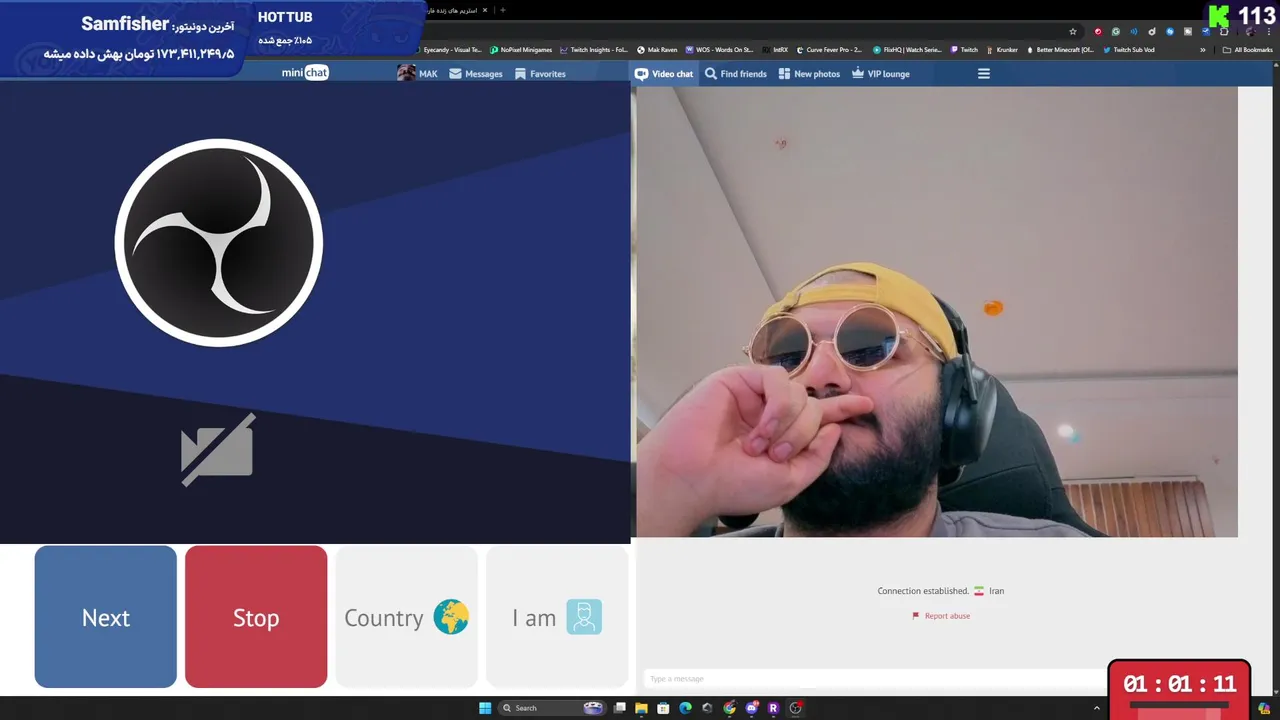Open Twitch Sub Vod bookmark
This screenshot has width=1280, height=720.
[1128, 50]
